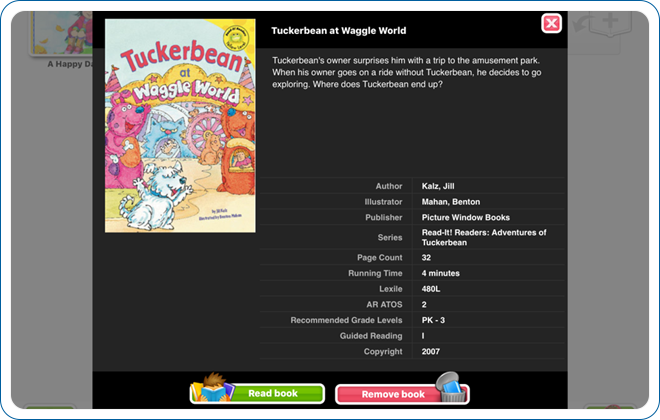This screenshot has width=660, height=420.
Task: Click the illustrator value Mahan, Benton
Action: [451, 202]
